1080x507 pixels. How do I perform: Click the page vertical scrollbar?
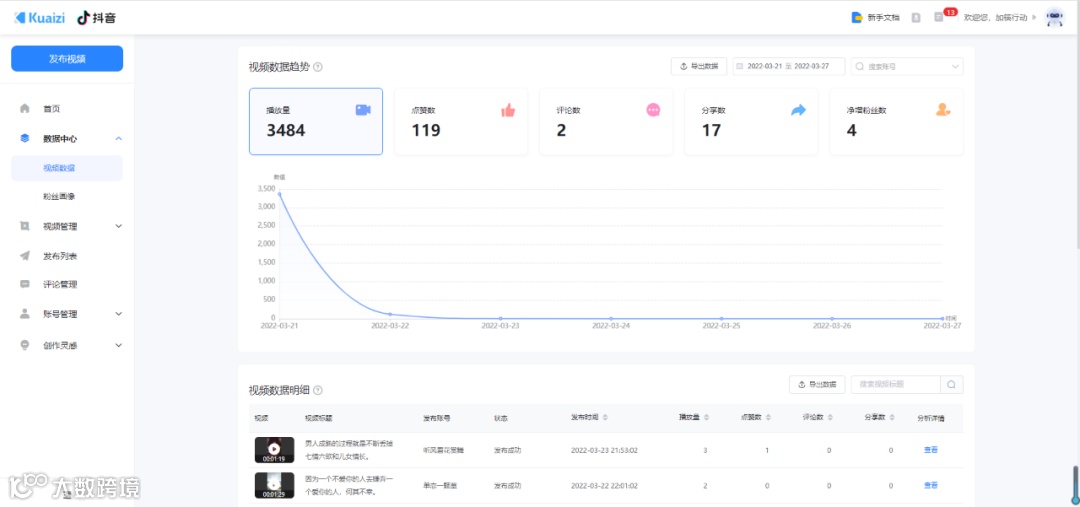pyautogui.click(x=1077, y=124)
